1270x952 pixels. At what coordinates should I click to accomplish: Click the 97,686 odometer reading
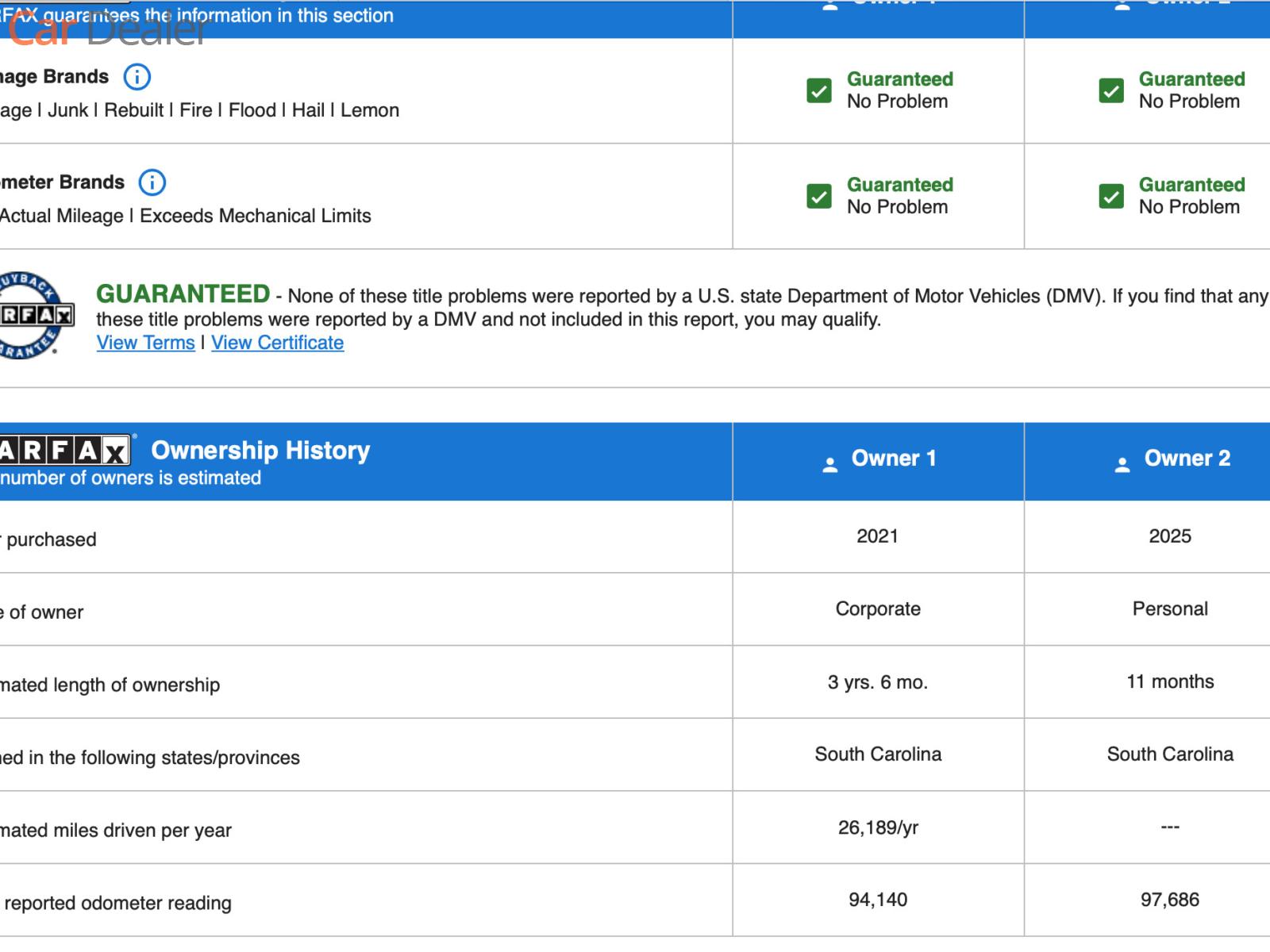1170,900
